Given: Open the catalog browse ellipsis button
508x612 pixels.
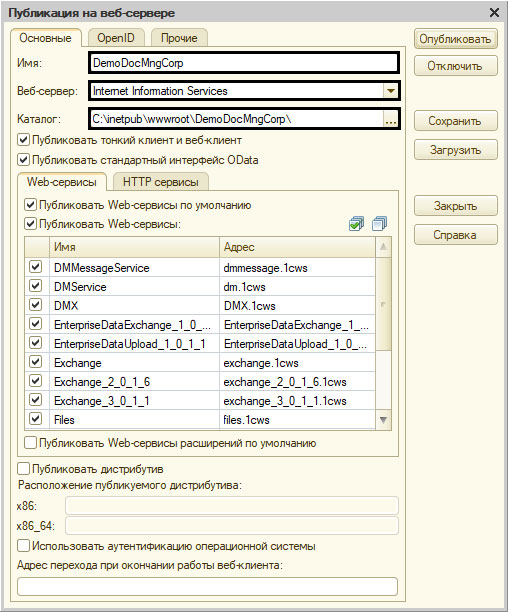Looking at the screenshot, I should point(391,119).
